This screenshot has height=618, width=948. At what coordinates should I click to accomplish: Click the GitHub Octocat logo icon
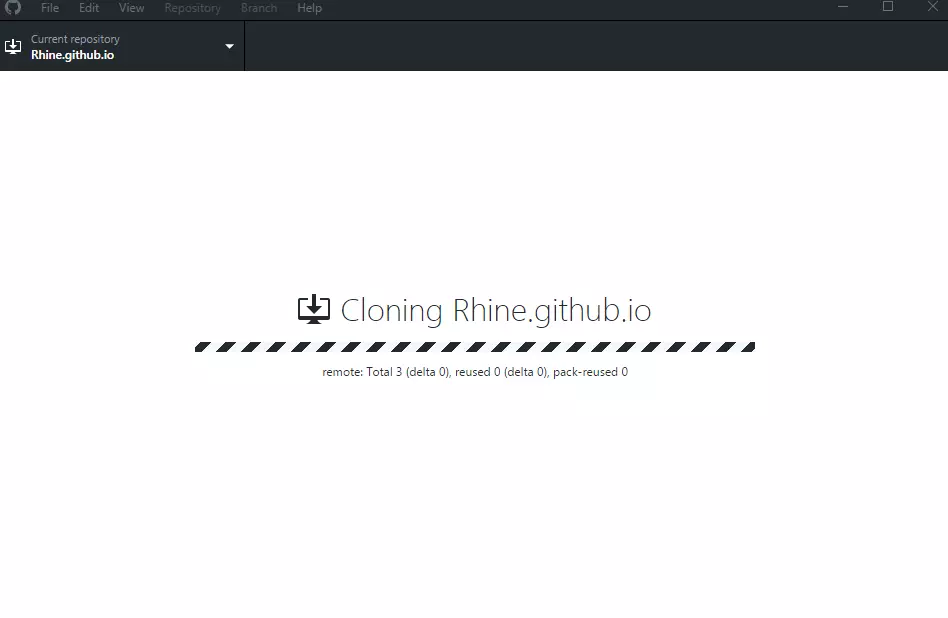[x=13, y=7]
